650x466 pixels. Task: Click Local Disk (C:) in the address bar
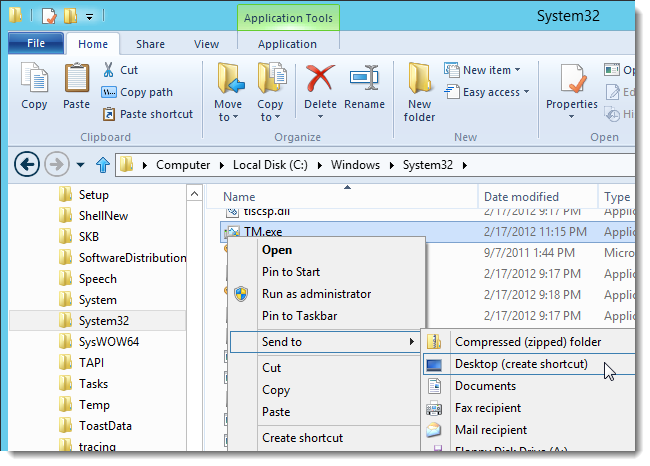coord(270,165)
